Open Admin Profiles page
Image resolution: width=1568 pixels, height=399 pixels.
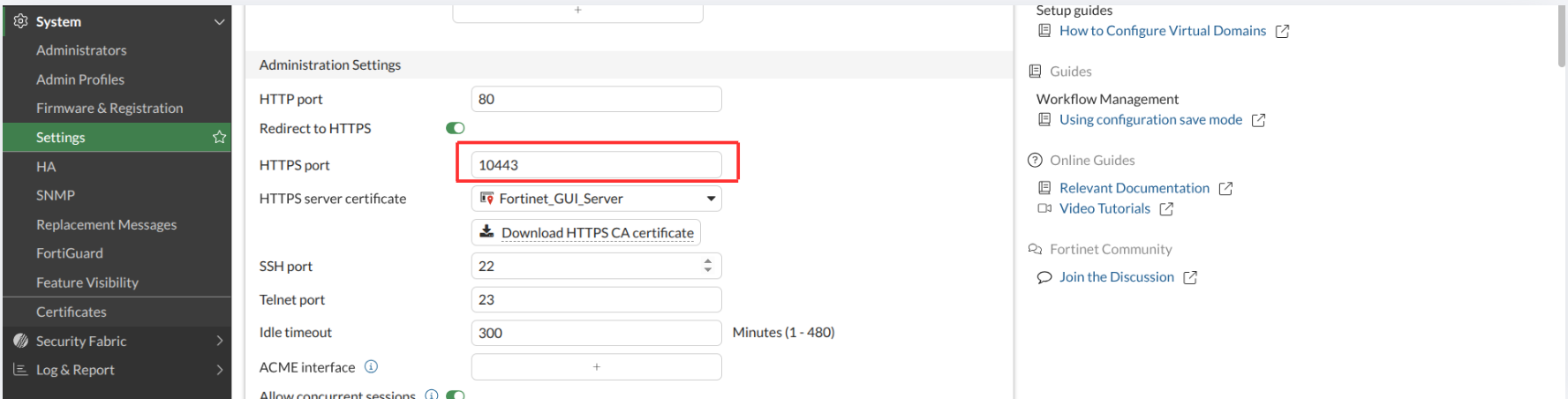pos(80,79)
